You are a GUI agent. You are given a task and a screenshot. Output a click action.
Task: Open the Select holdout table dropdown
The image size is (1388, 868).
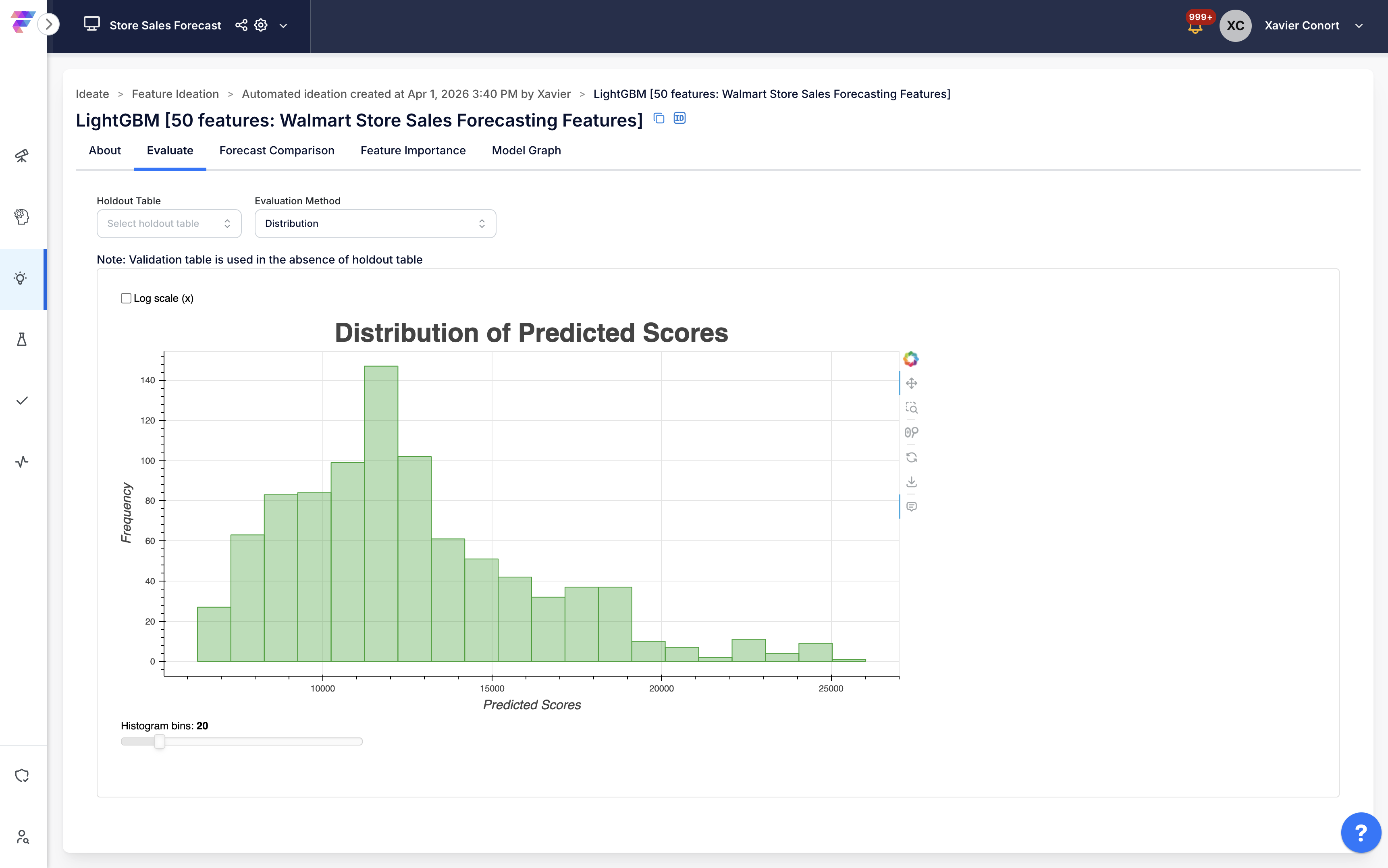tap(169, 223)
